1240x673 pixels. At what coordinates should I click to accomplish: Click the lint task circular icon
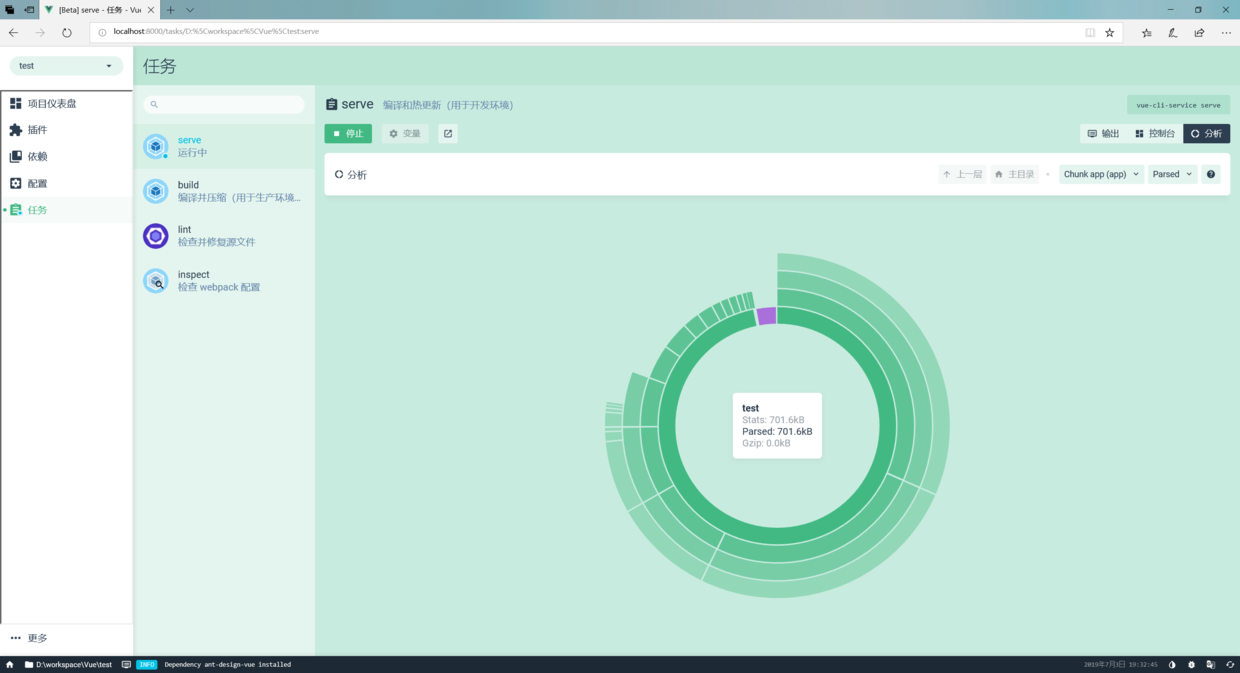coord(156,236)
